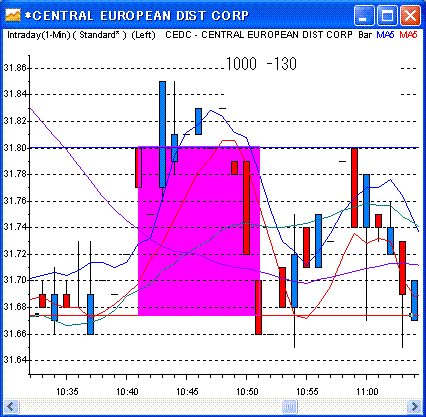Click the tall blue candlestick near 10:43
Image resolution: width=426 pixels, height=417 pixels.
pos(162,134)
